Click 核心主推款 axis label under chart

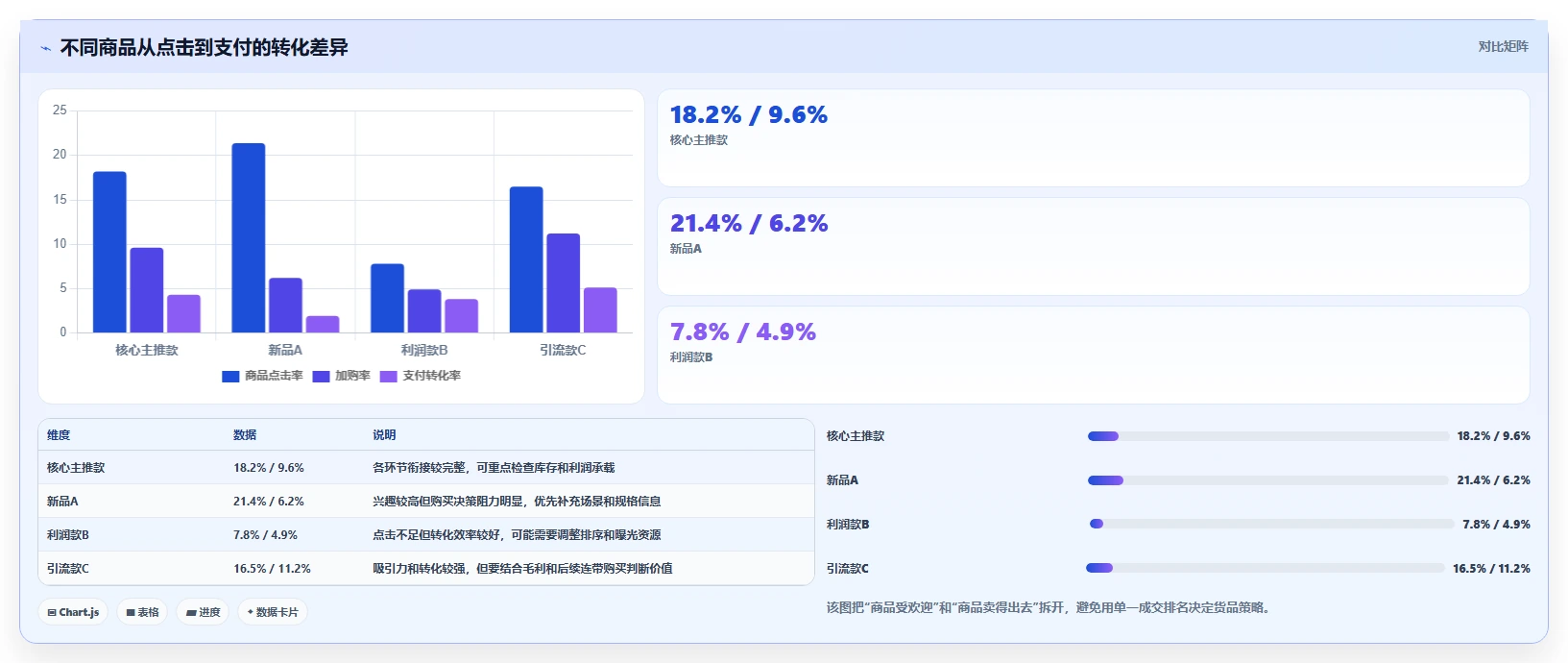tap(147, 350)
